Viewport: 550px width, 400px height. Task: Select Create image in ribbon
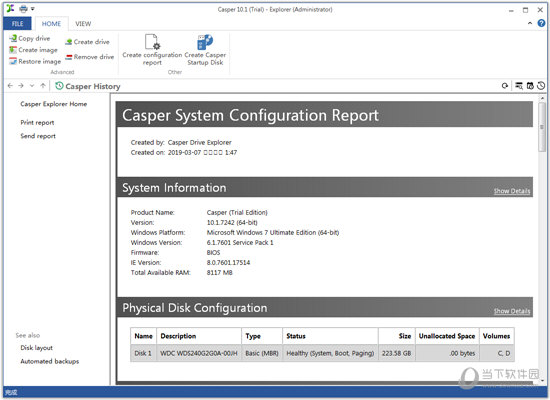(33, 50)
